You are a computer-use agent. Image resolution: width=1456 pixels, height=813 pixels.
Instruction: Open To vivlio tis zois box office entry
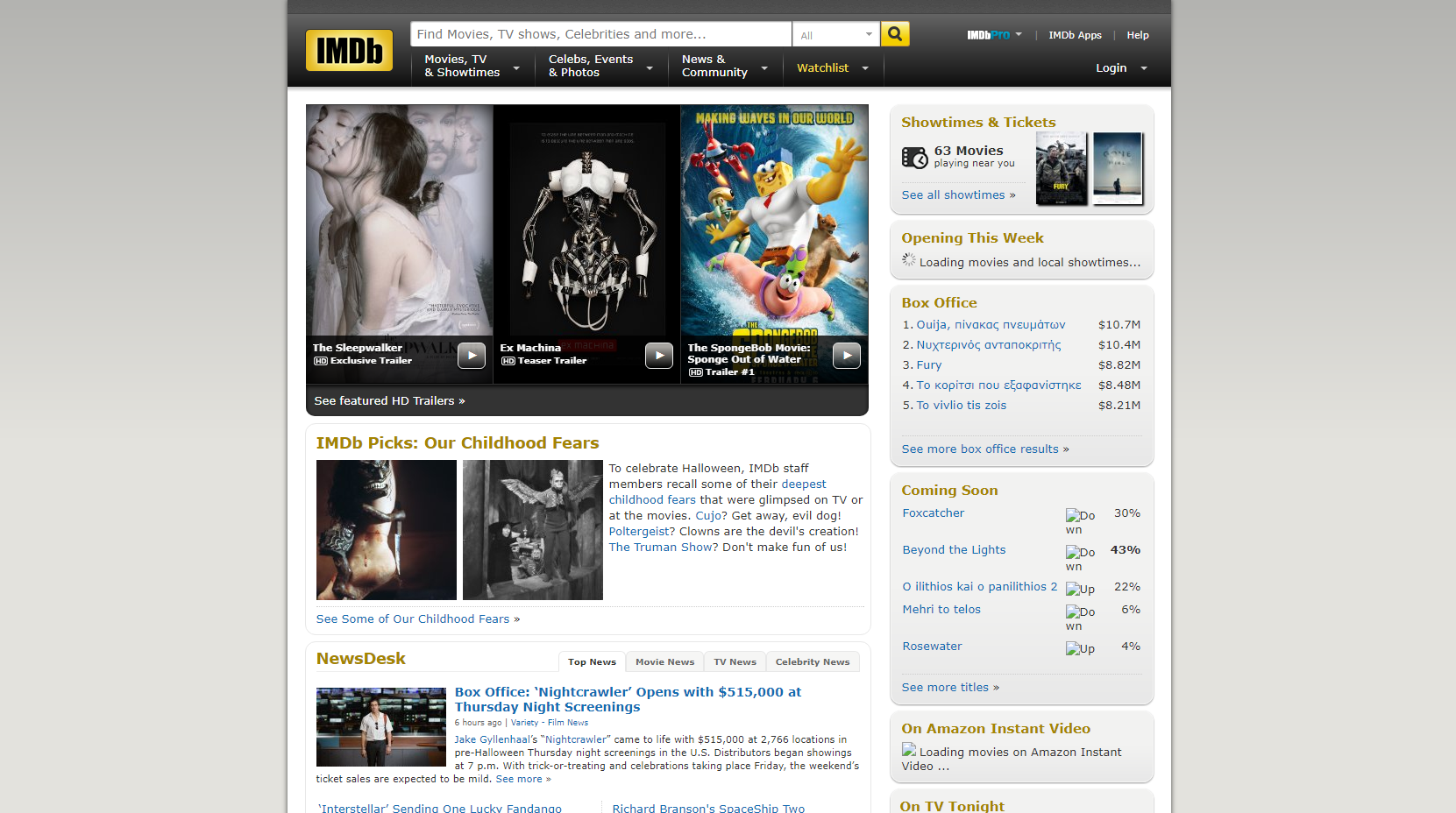click(962, 406)
